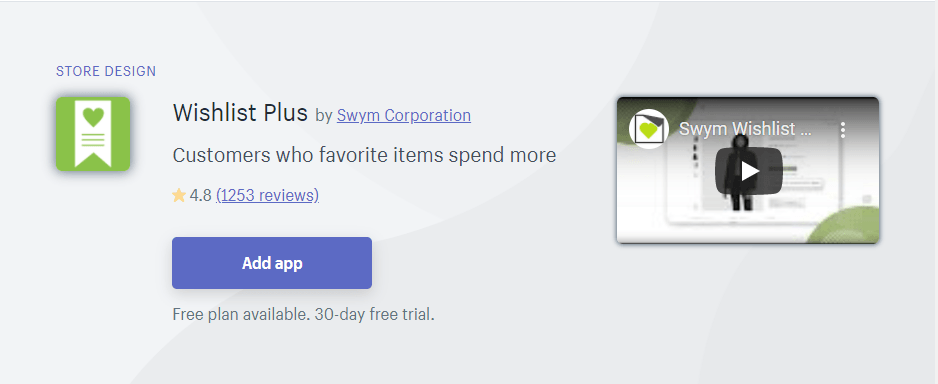Image resolution: width=938 pixels, height=384 pixels.
Task: Click the word "by" before Swym Corporation
Action: coord(324,115)
